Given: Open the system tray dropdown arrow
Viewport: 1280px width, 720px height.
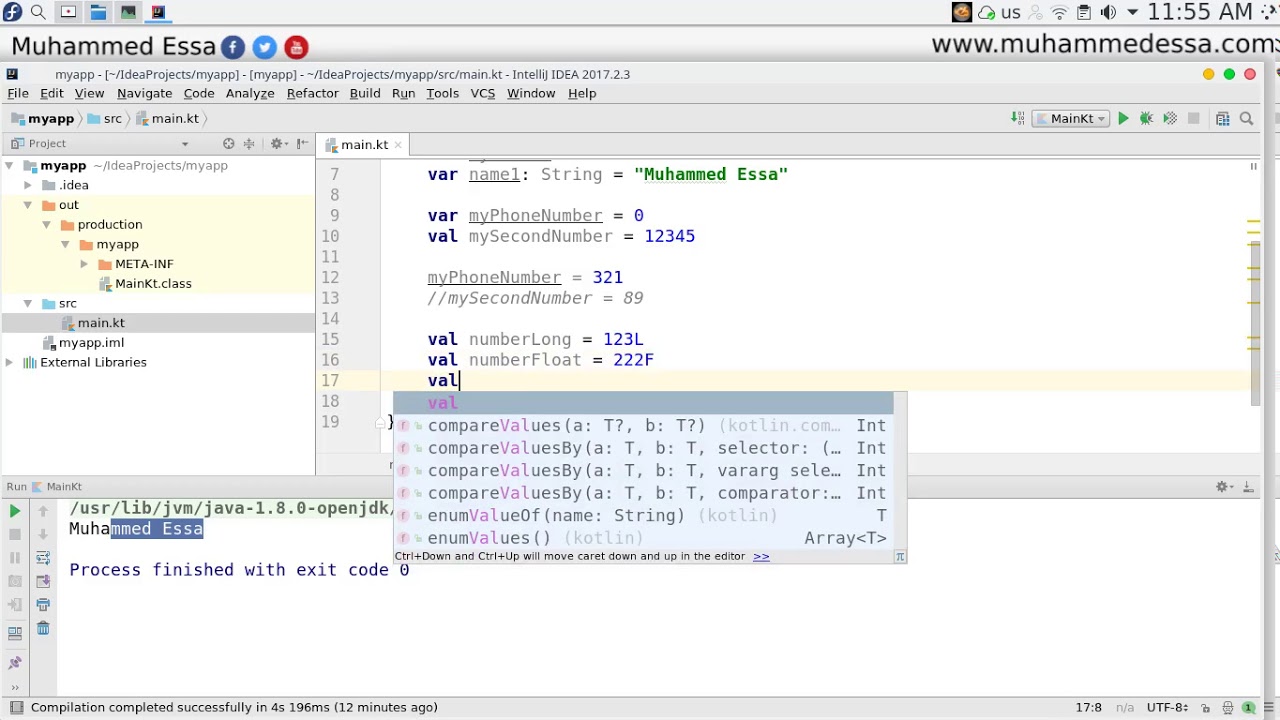Looking at the screenshot, I should (1132, 12).
